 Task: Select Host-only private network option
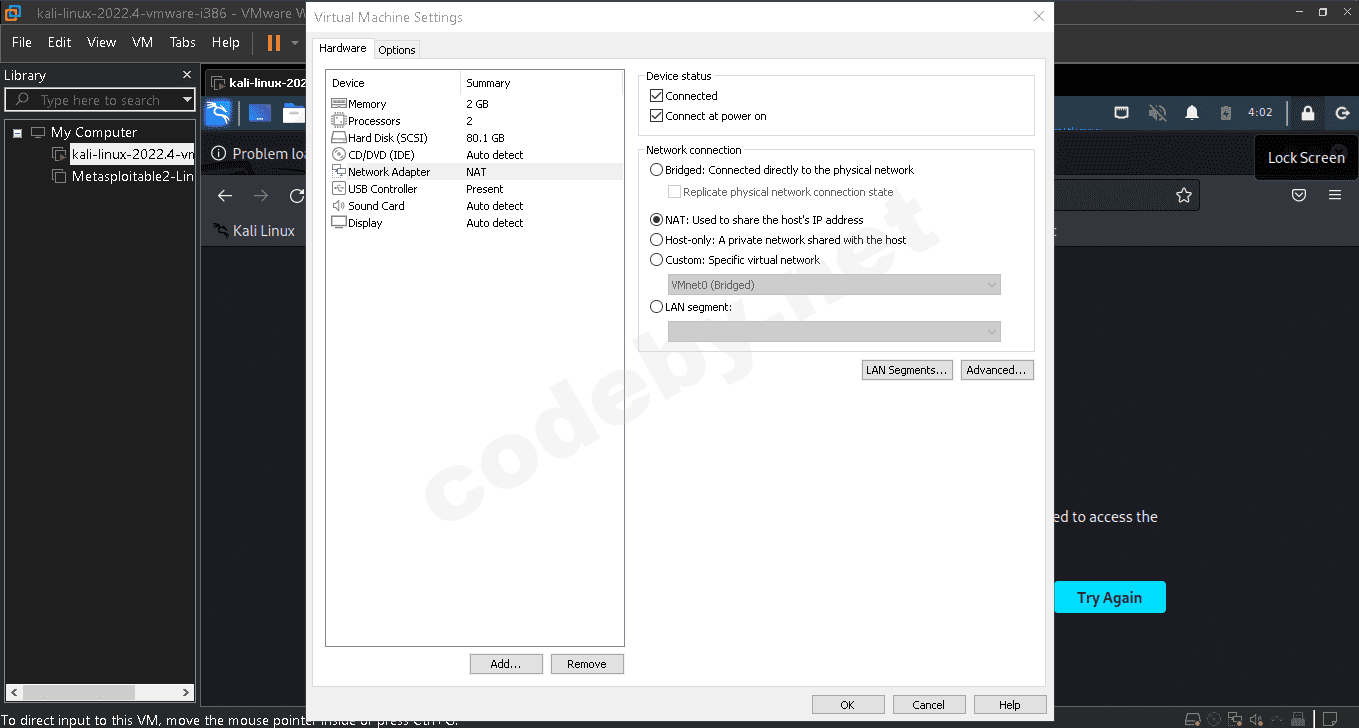tap(657, 240)
